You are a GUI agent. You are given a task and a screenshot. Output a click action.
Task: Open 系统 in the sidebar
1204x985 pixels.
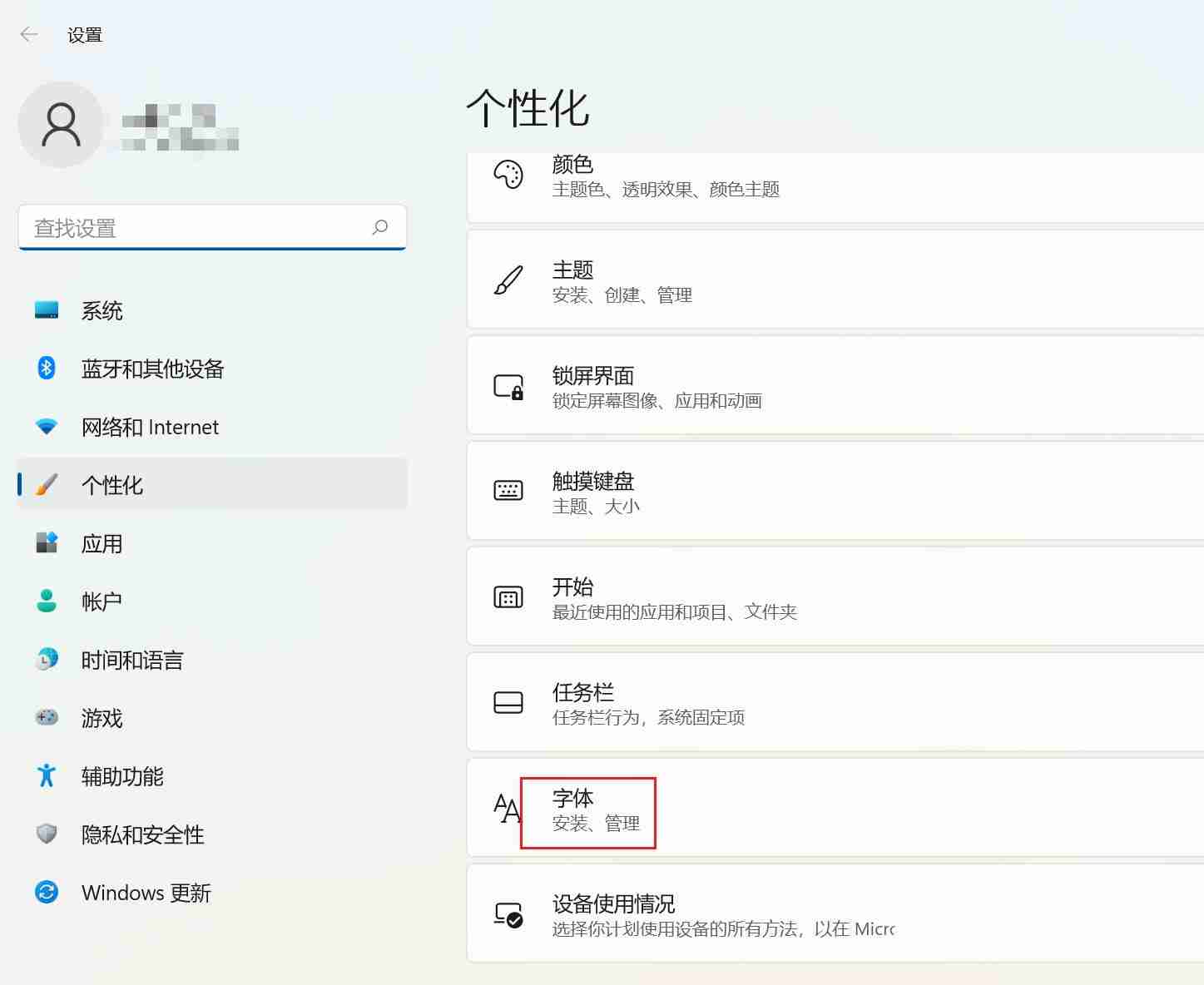[x=102, y=310]
